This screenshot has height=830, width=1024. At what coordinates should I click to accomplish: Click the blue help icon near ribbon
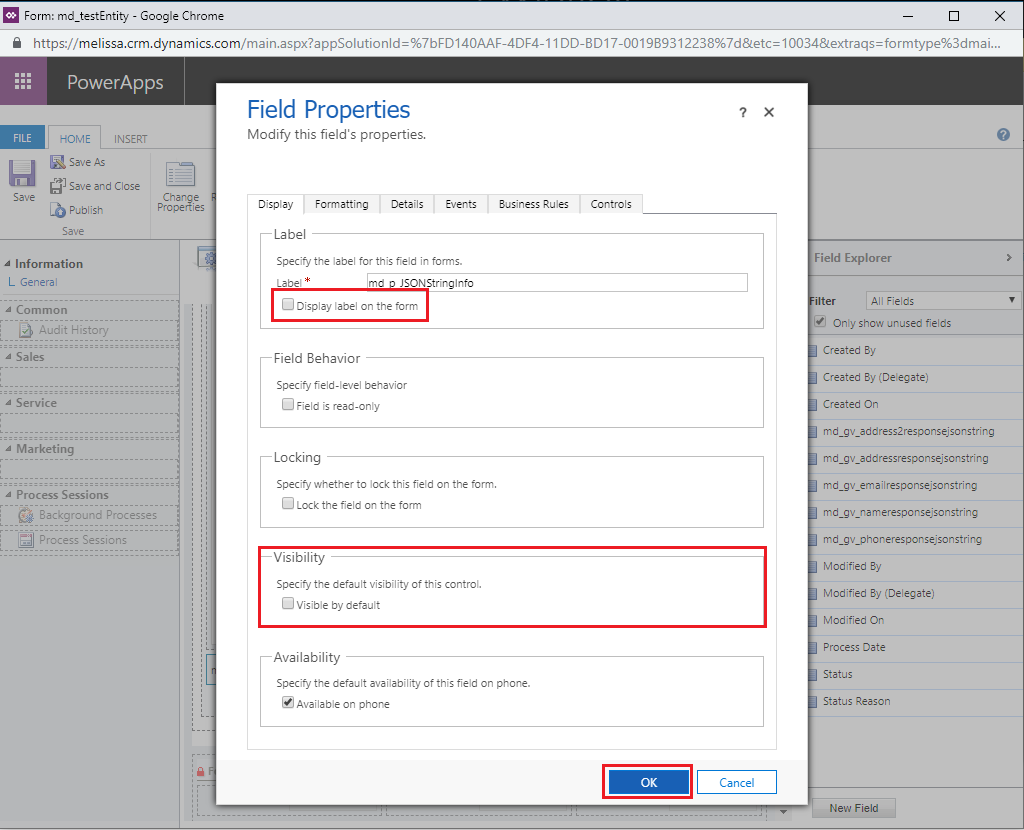(1003, 135)
